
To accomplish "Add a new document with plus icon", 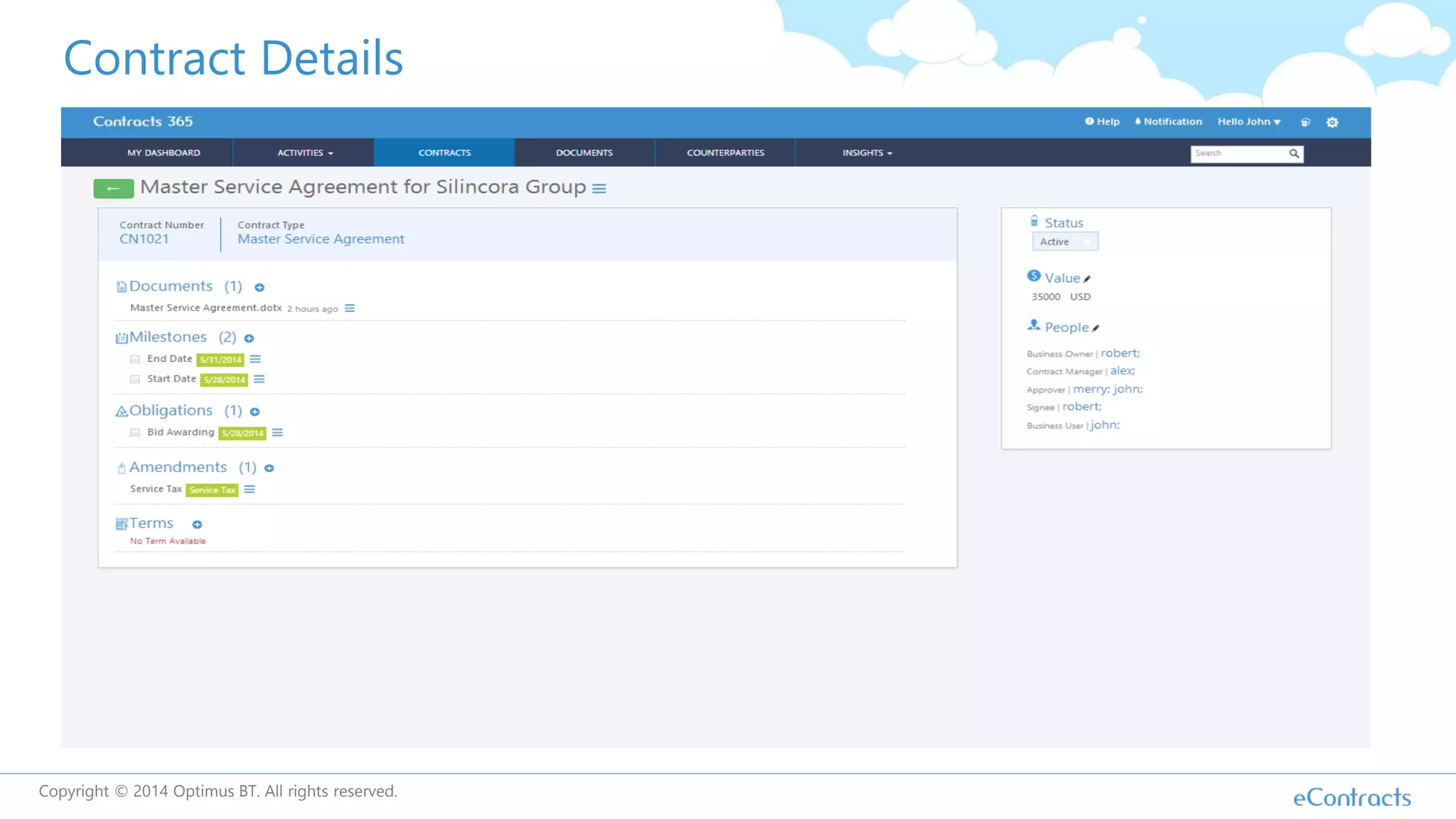I will [259, 287].
